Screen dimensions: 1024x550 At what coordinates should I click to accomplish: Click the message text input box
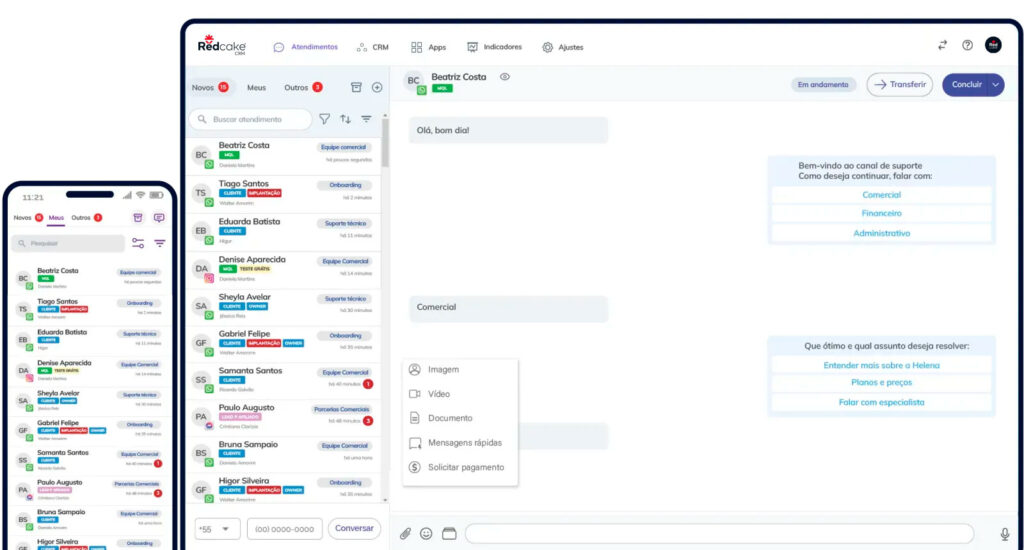[x=719, y=534]
